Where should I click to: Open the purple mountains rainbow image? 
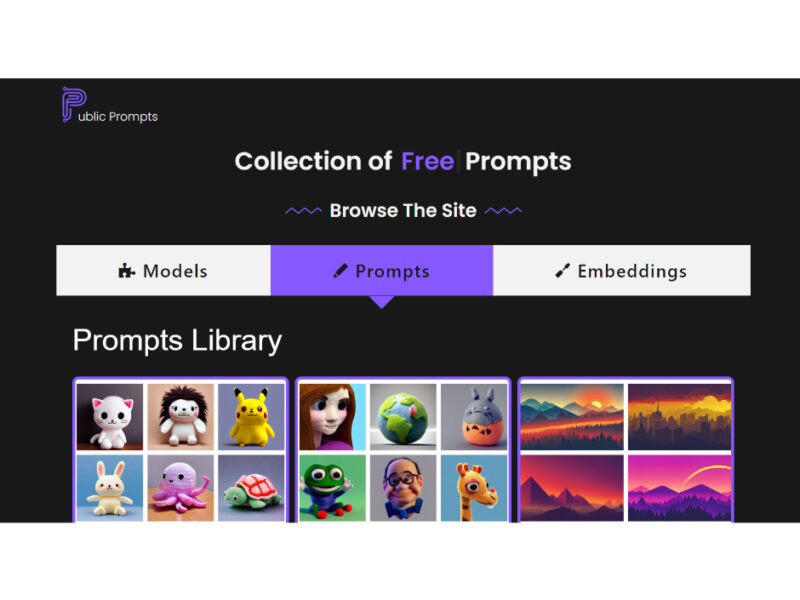point(680,488)
